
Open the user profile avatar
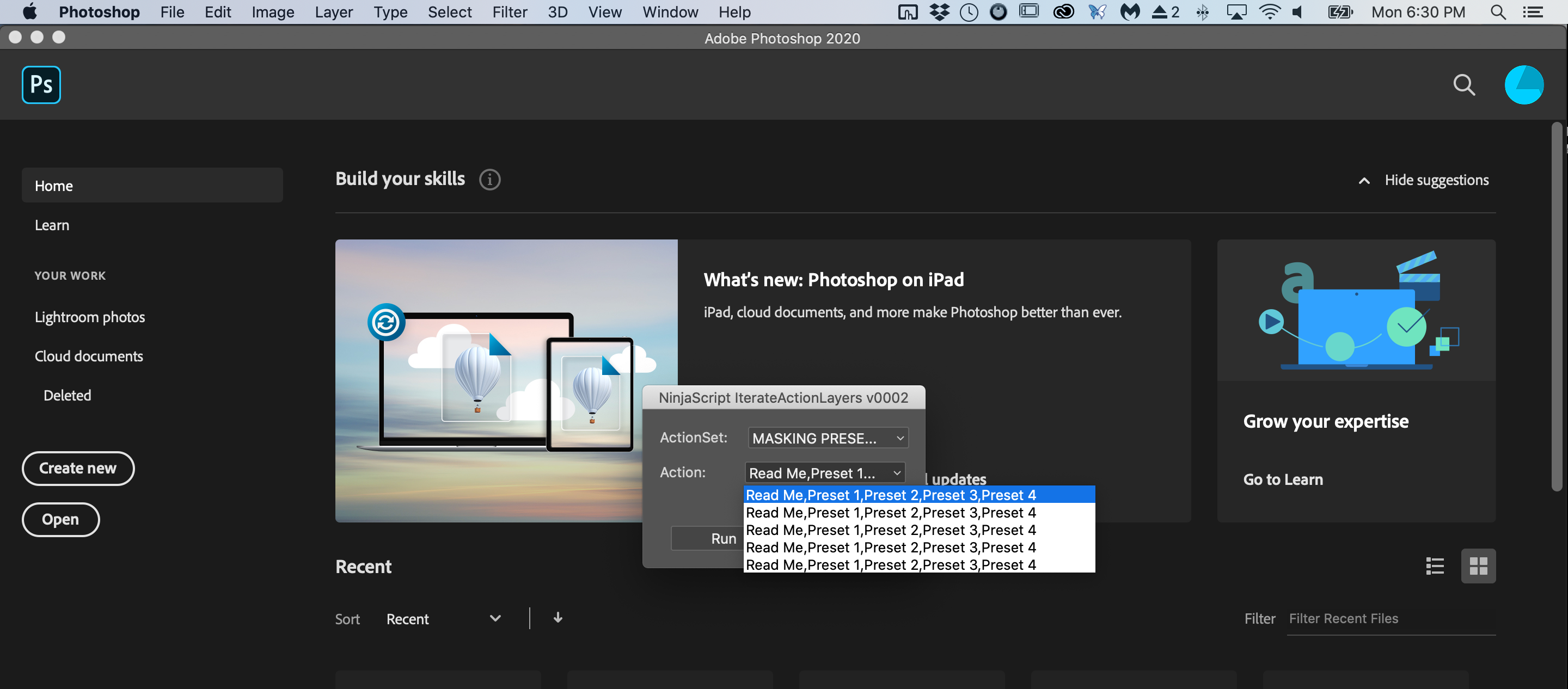tap(1523, 84)
